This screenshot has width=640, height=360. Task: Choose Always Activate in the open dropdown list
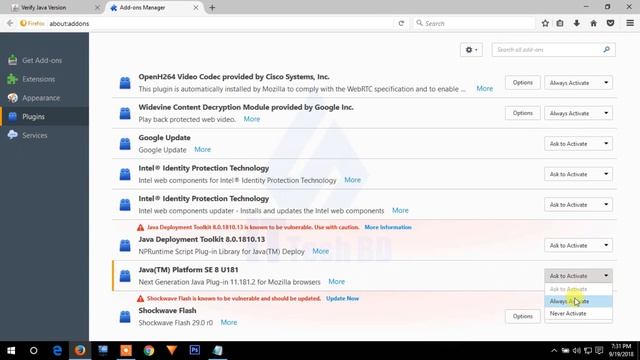coord(578,301)
